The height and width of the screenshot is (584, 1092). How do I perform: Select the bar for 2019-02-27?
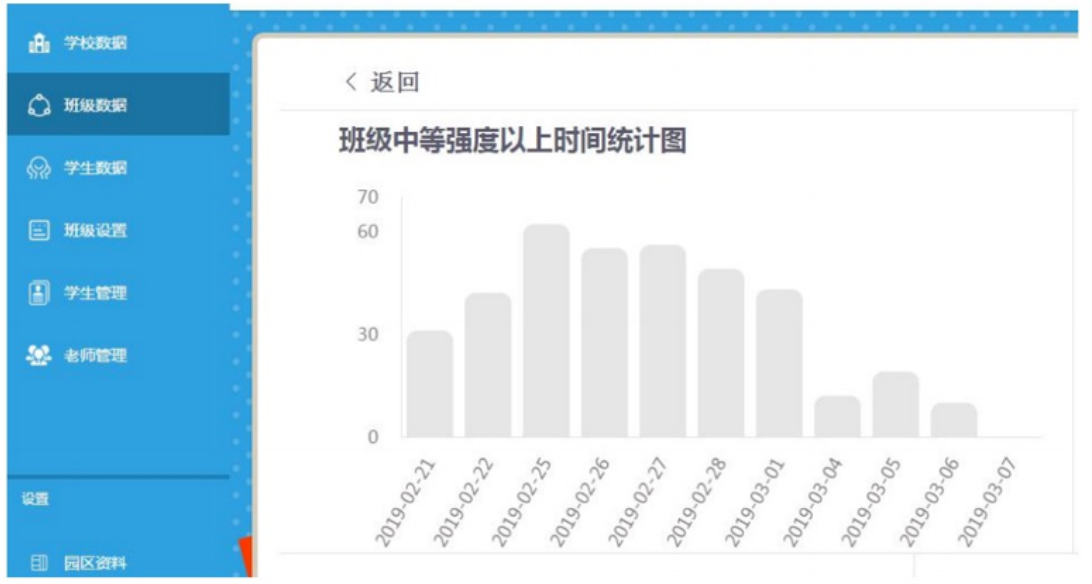pos(663,341)
